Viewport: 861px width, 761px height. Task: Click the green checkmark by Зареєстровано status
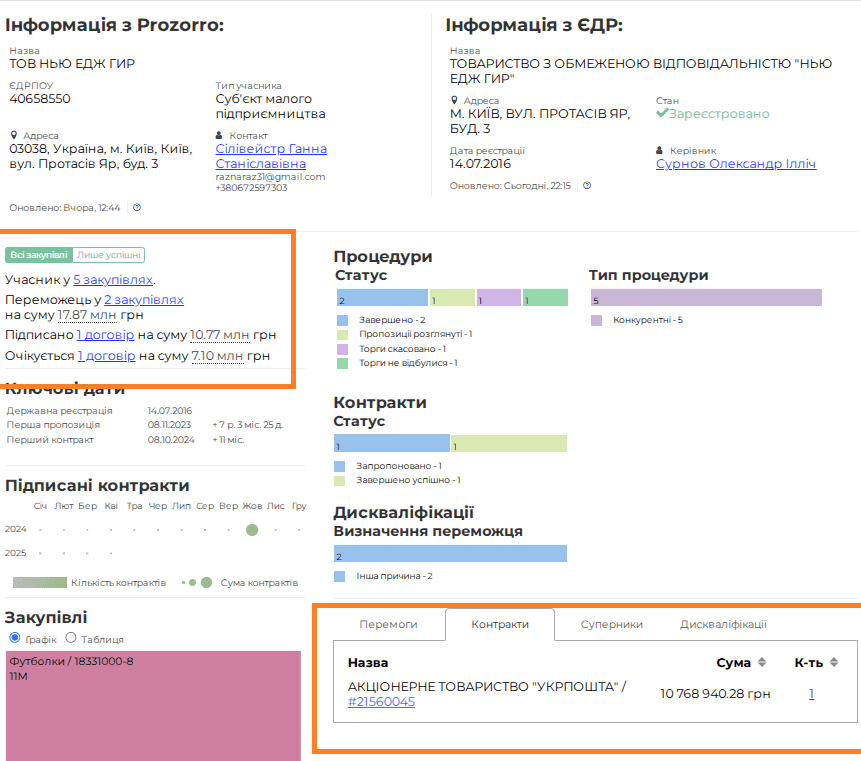coord(661,114)
